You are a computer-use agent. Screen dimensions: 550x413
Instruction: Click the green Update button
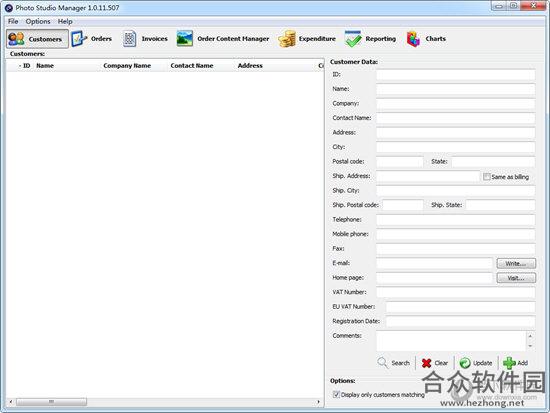(x=476, y=363)
